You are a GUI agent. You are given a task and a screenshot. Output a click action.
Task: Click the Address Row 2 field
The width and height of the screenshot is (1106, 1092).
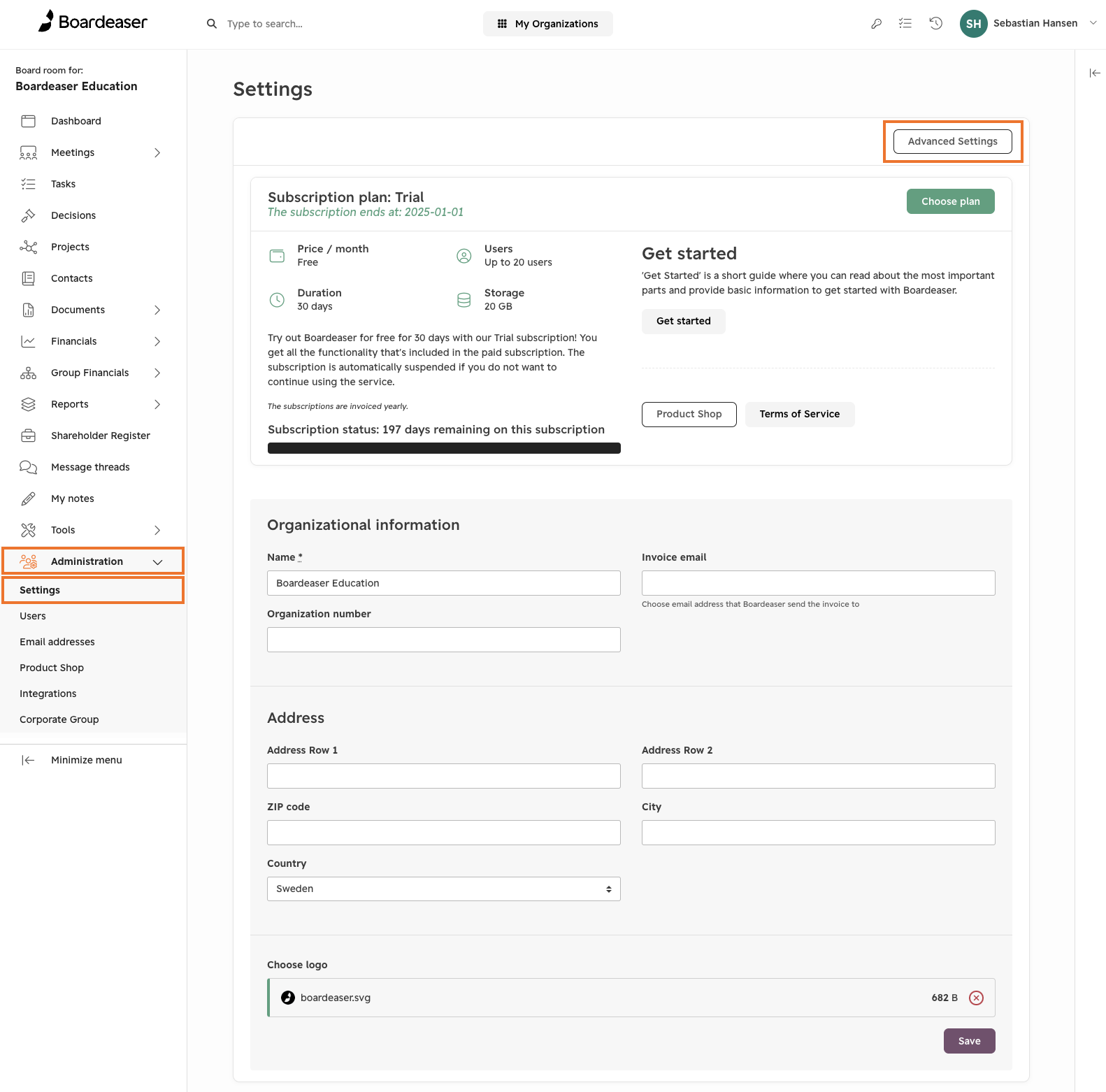click(818, 776)
